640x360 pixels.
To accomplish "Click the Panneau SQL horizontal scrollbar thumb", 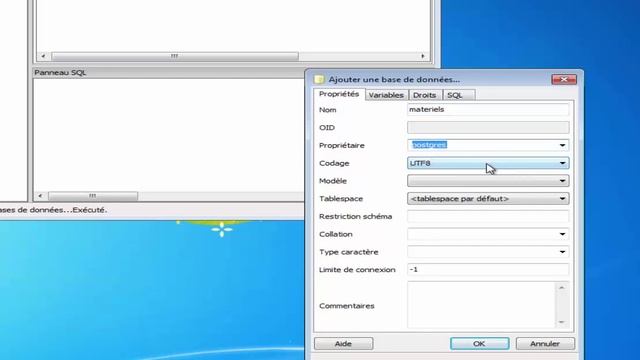I will pyautogui.click(x=93, y=196).
